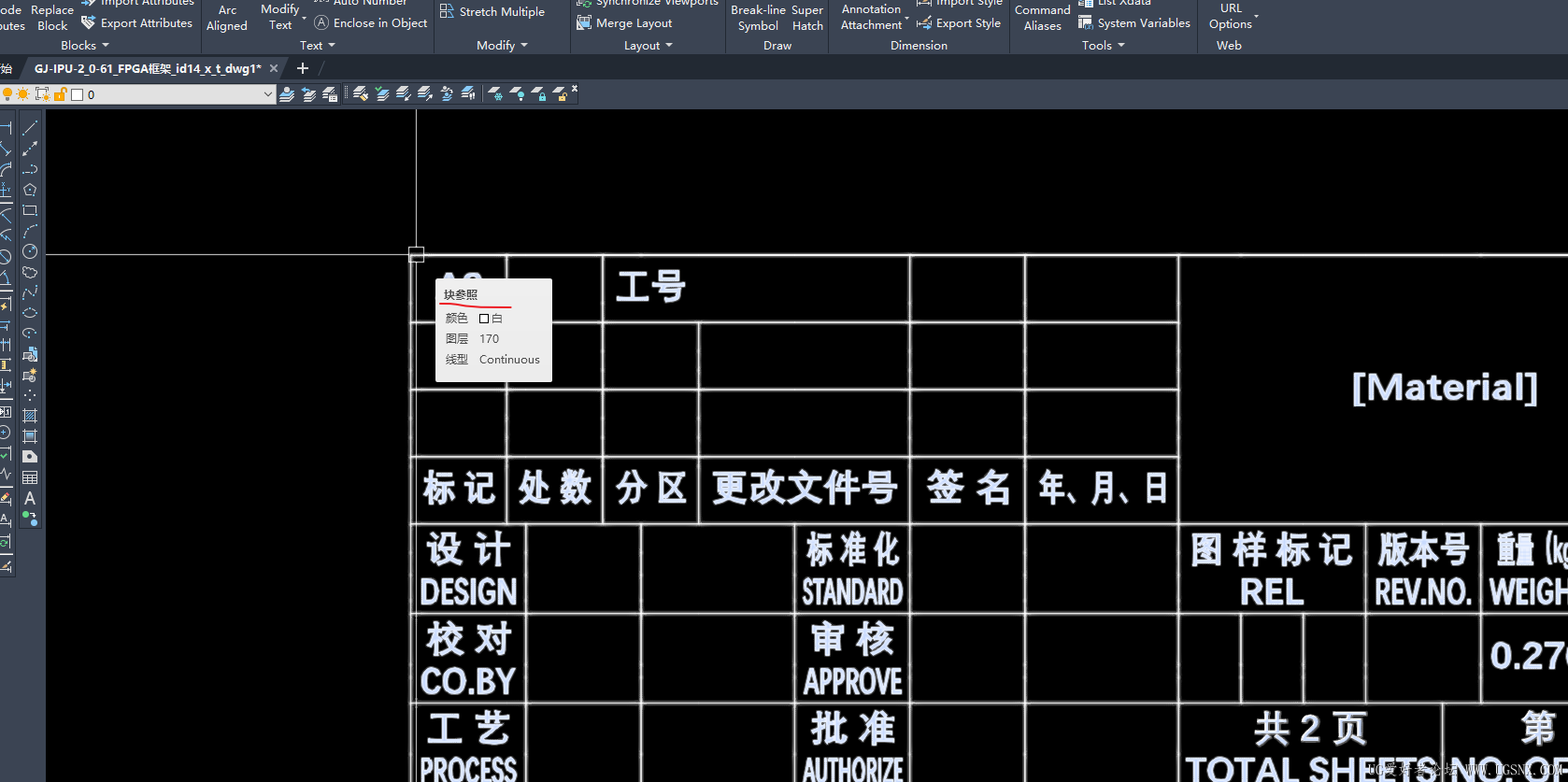Viewport: 1568px width, 782px height.
Task: Select the Polyline tool
Action: pos(30,169)
